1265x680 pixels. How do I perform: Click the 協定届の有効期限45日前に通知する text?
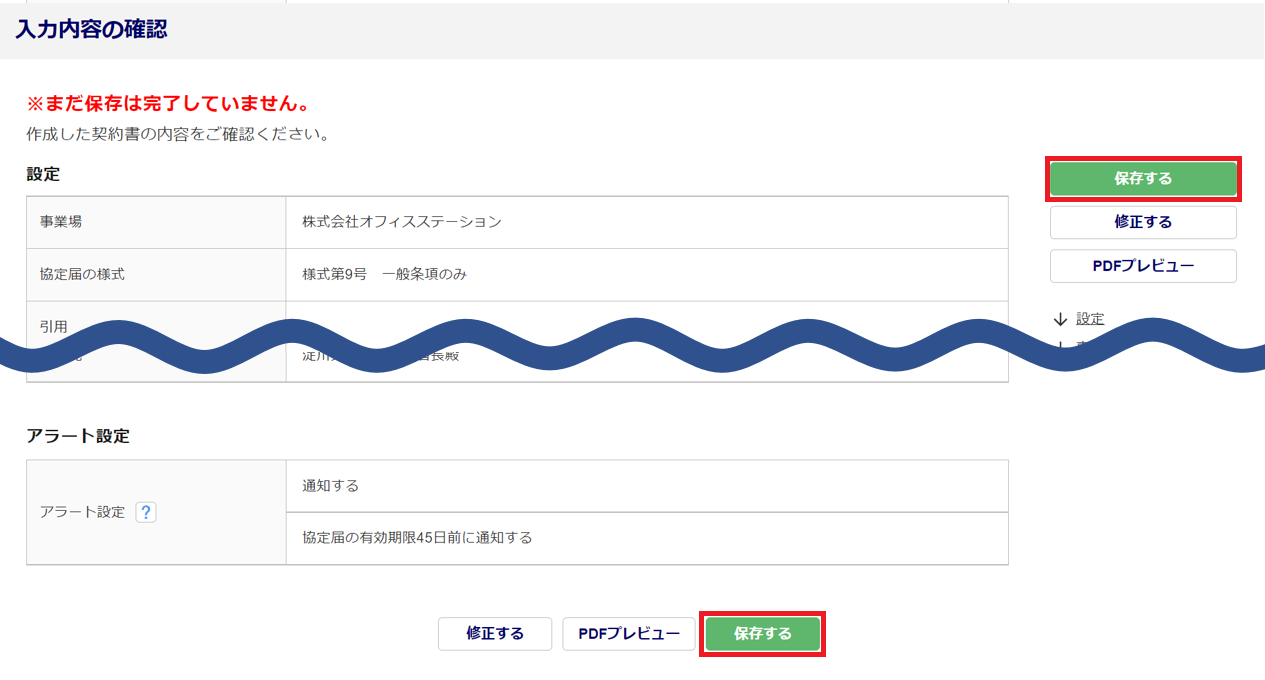coord(417,538)
